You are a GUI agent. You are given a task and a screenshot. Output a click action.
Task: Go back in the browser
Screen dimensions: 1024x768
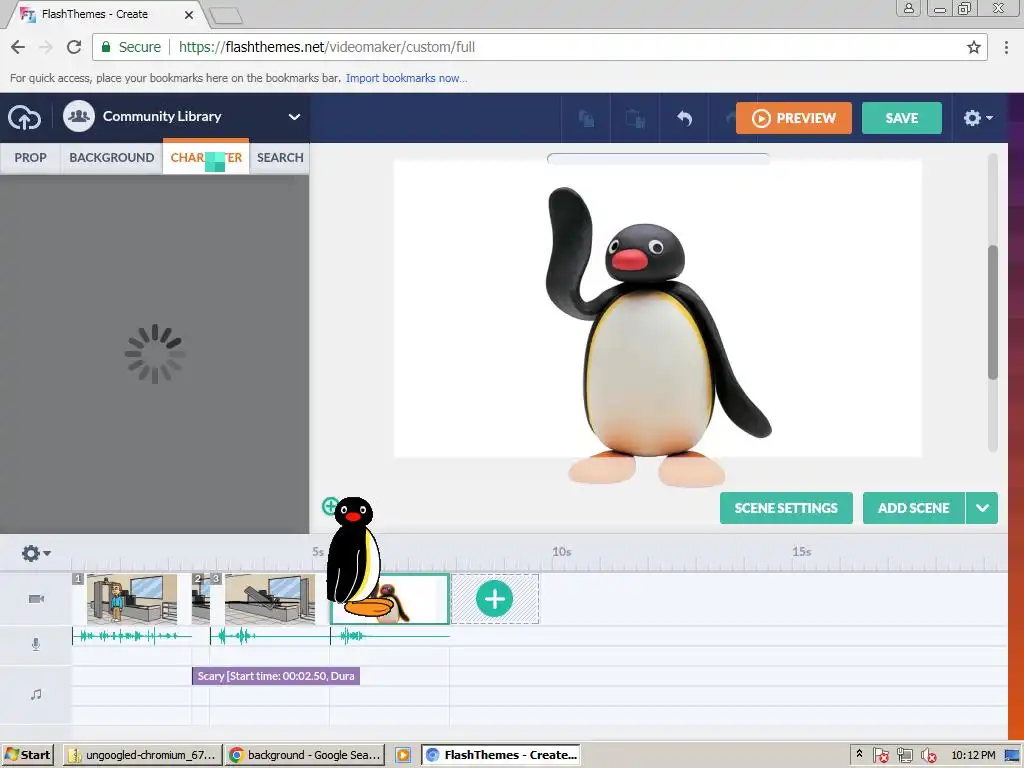(x=18, y=47)
